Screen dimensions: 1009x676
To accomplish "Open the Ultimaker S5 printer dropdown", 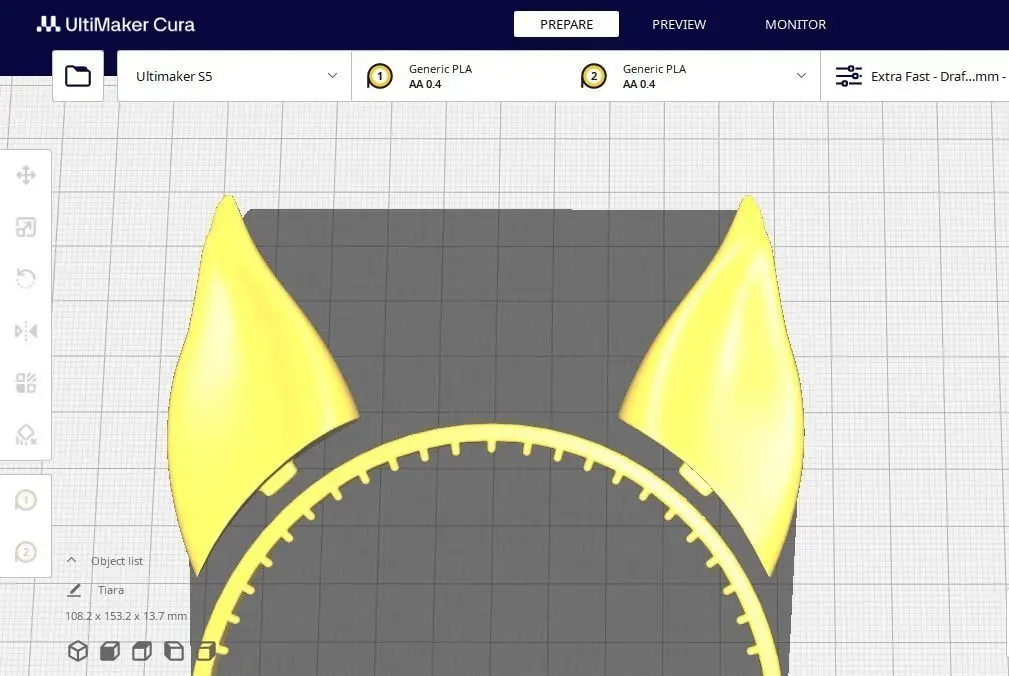I will 234,76.
